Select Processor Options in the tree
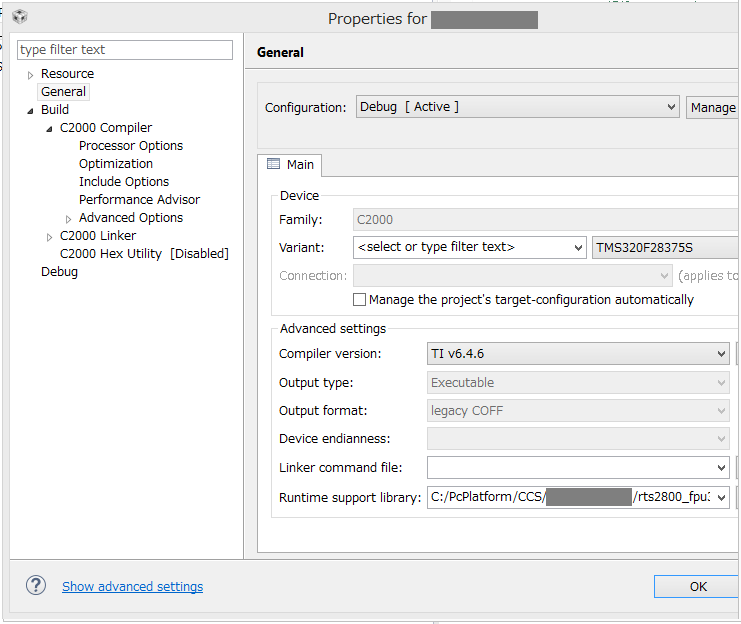741x624 pixels. click(x=131, y=146)
